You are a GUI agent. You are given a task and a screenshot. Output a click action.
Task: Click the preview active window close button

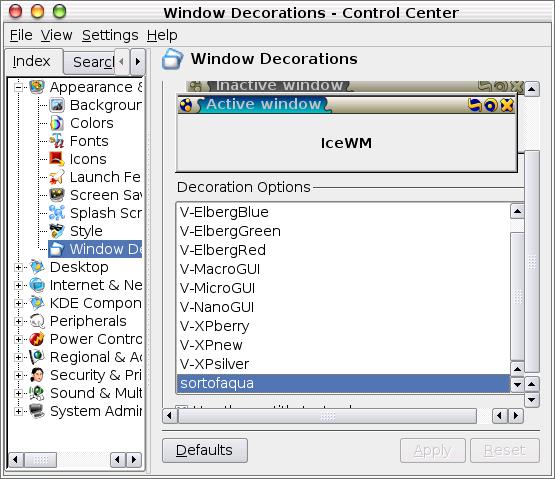507,105
